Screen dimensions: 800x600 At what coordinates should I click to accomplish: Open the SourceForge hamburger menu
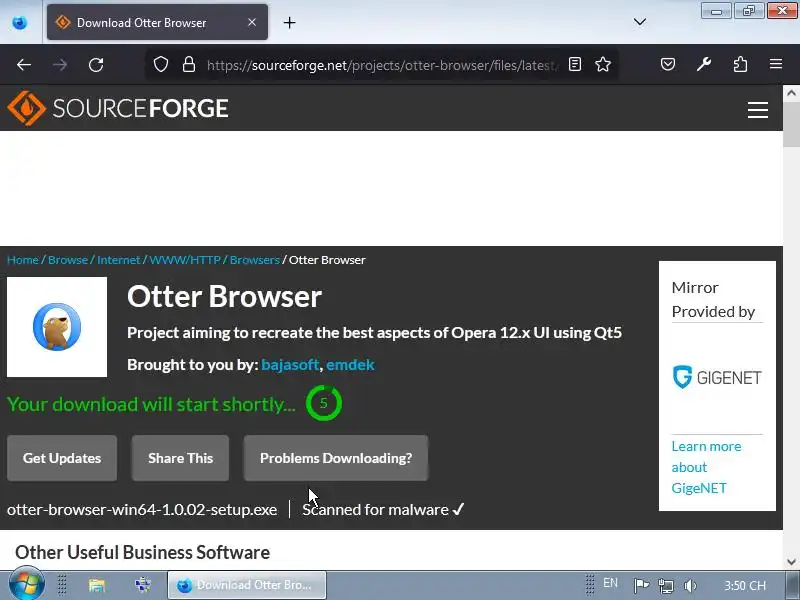tap(758, 110)
